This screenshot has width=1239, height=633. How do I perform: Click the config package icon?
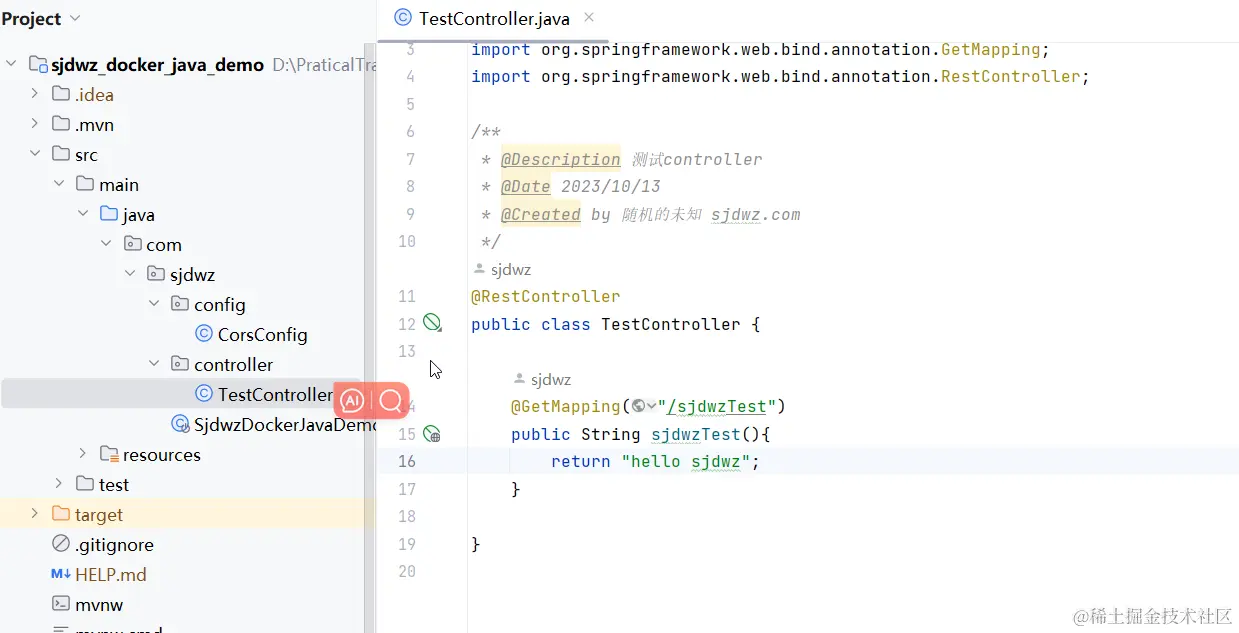(181, 304)
